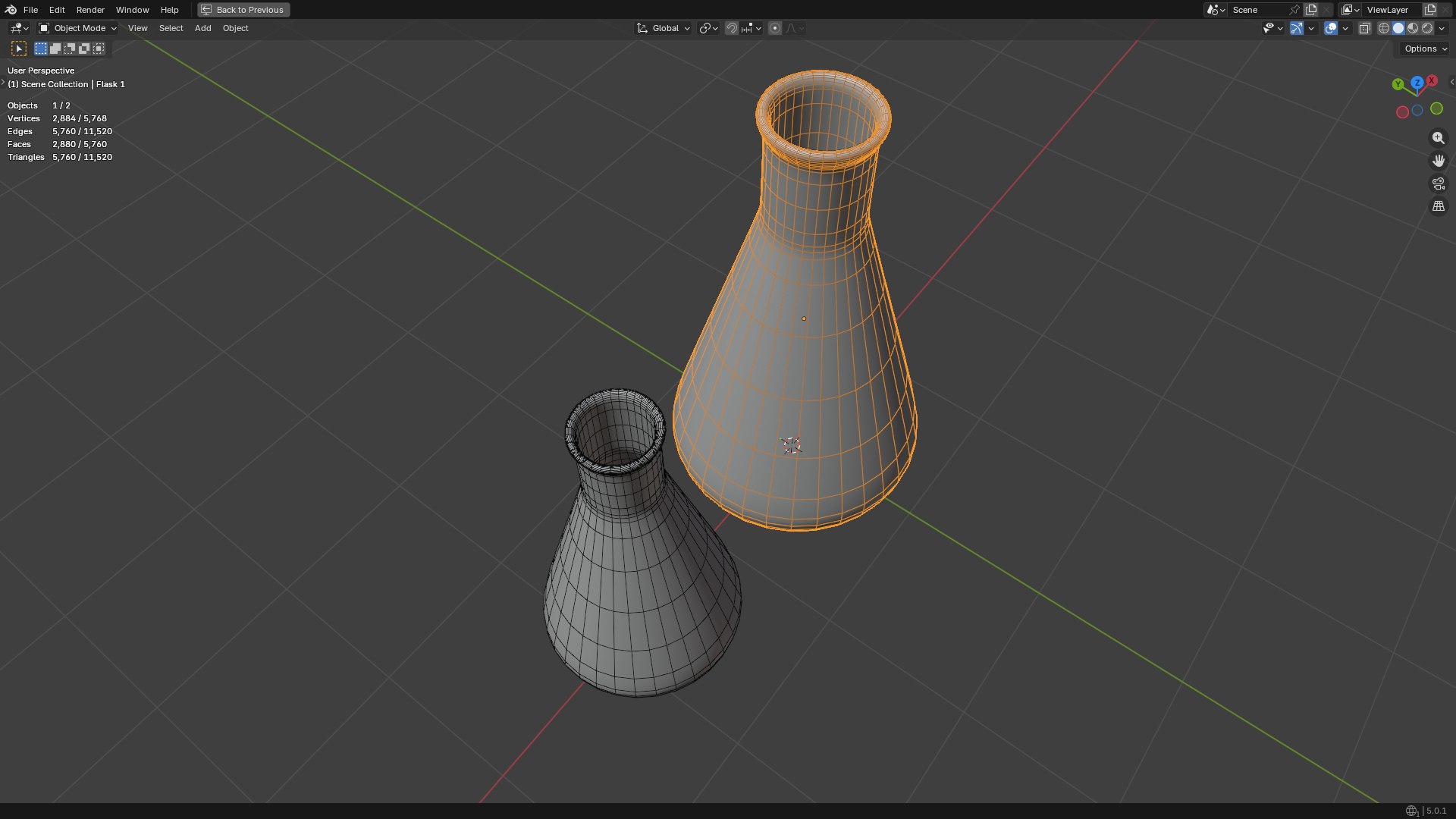Click Back to Previous button
The width and height of the screenshot is (1456, 819).
[243, 10]
